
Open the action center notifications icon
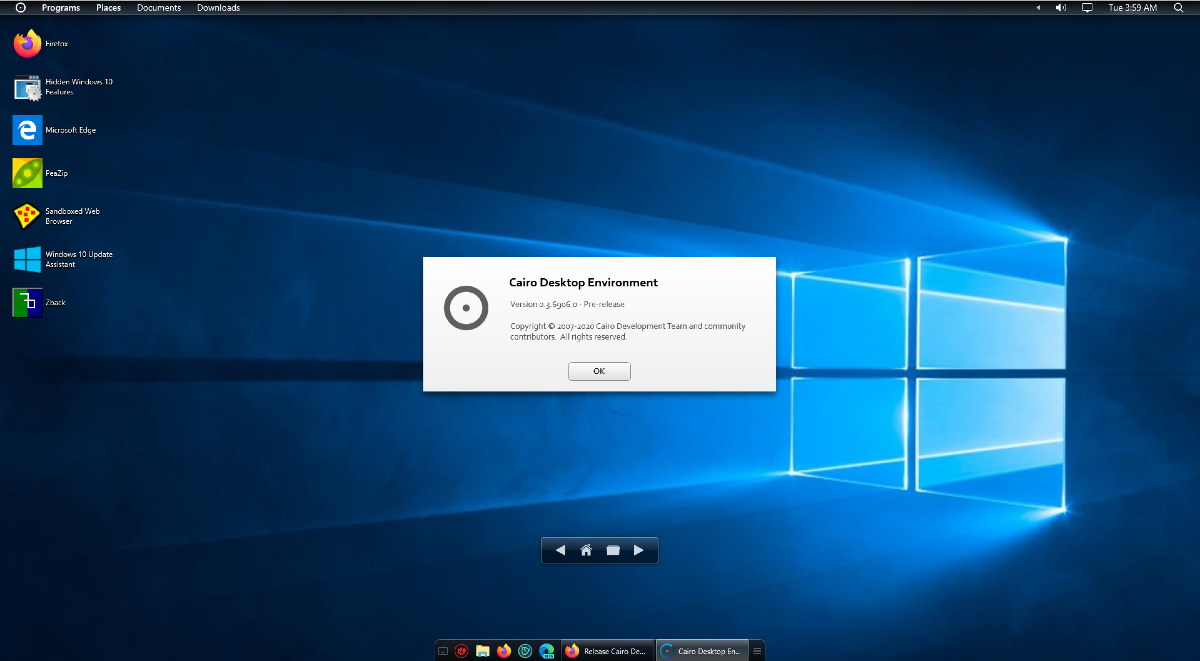click(1088, 8)
